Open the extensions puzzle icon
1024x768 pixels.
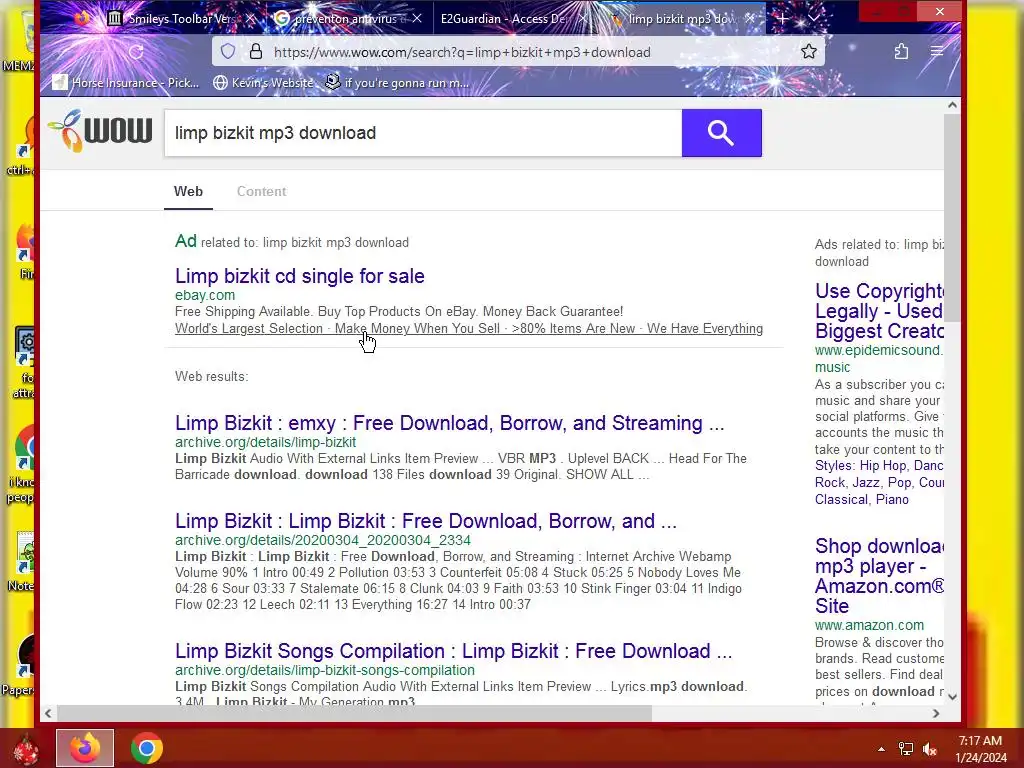pyautogui.click(x=901, y=52)
